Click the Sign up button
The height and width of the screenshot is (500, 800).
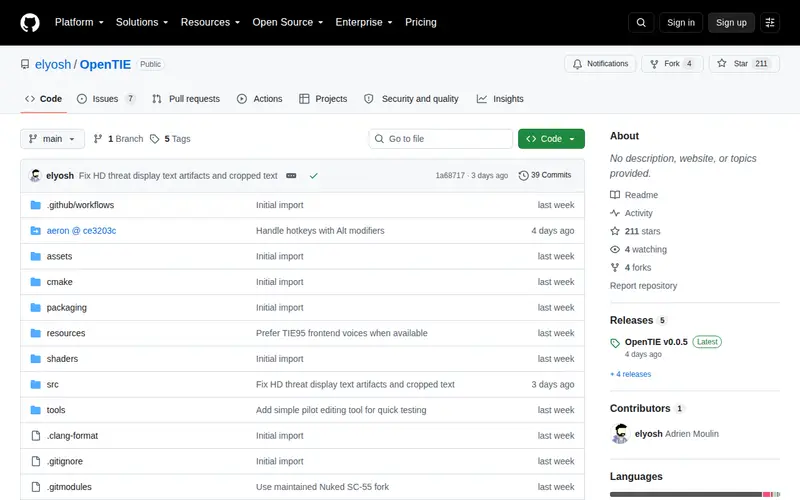[x=731, y=22]
